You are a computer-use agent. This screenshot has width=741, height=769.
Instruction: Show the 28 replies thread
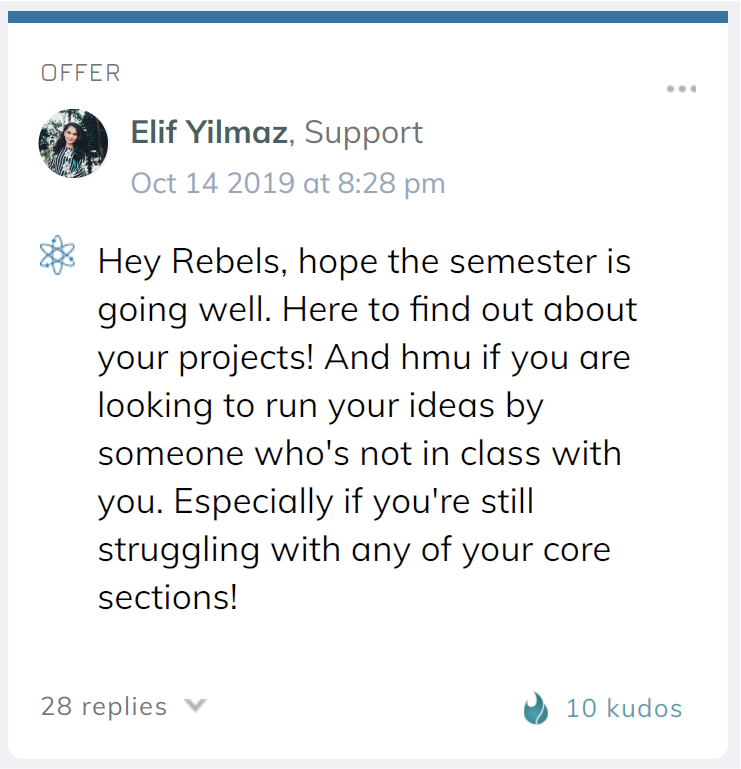pos(104,706)
